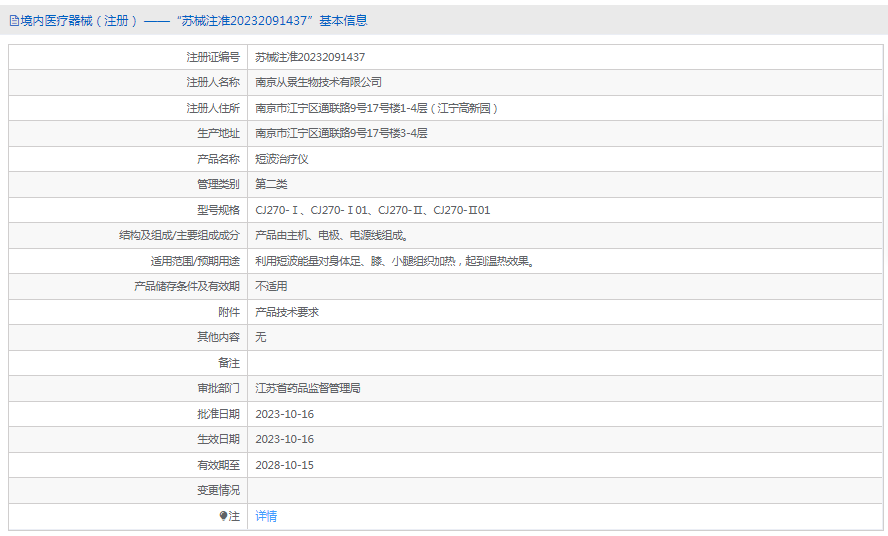
Task: Click the 产品储存条件及有效期 label
Action: [x=187, y=286]
